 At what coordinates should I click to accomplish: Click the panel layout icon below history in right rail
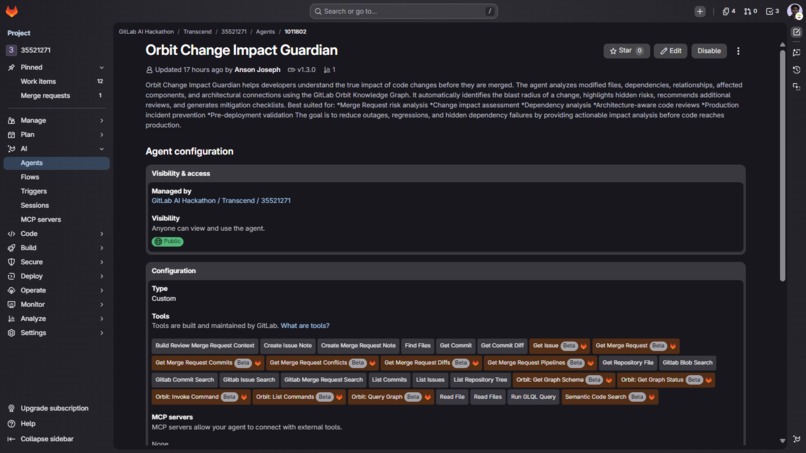pyautogui.click(x=796, y=87)
